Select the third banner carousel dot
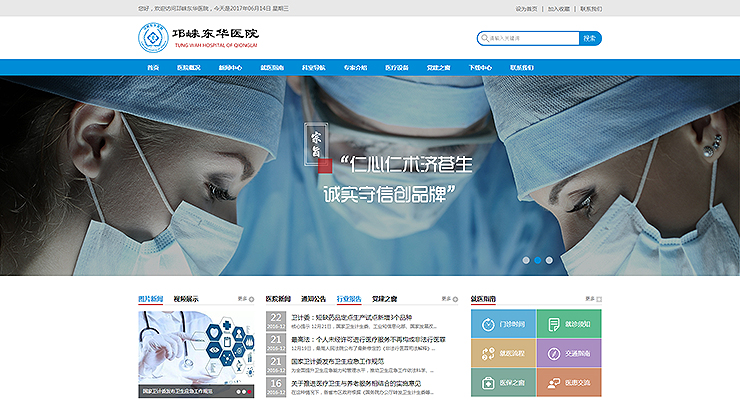 548,260
